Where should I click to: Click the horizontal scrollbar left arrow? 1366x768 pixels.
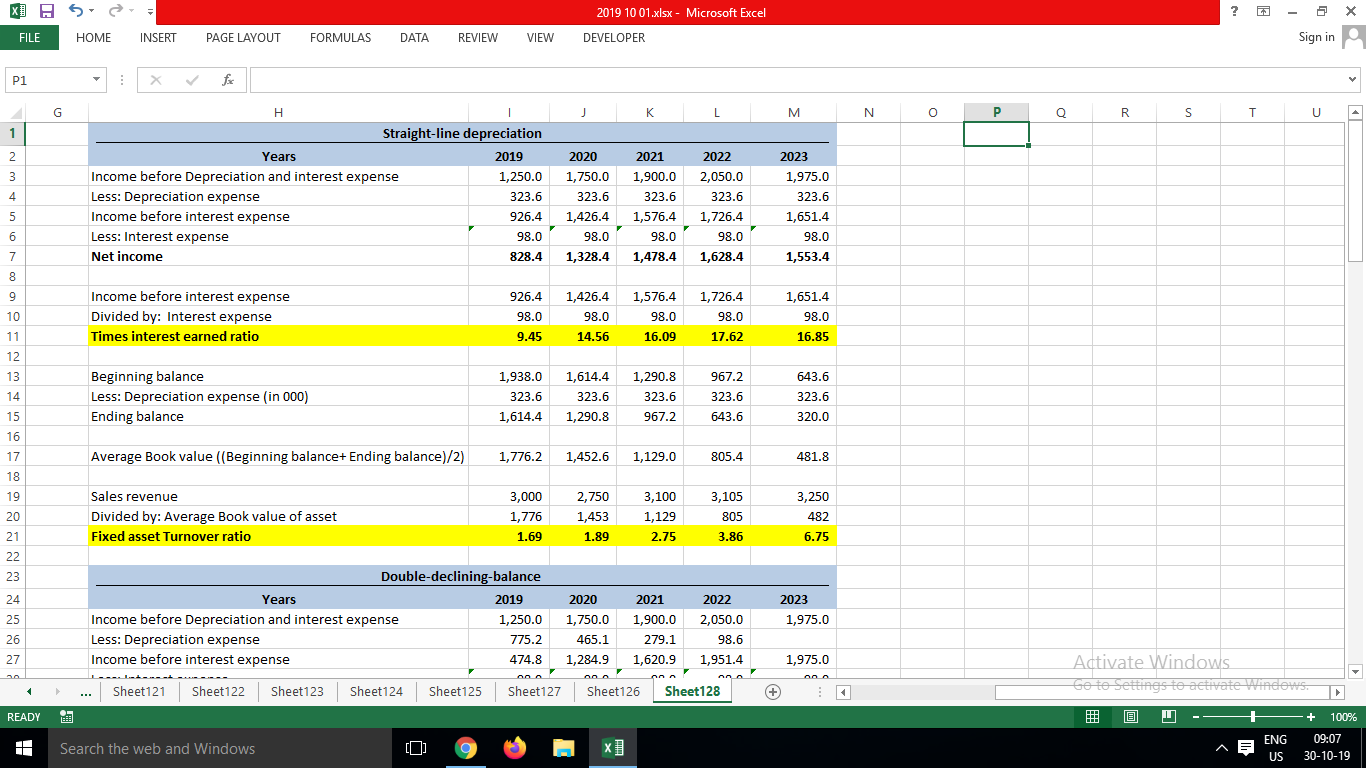843,692
